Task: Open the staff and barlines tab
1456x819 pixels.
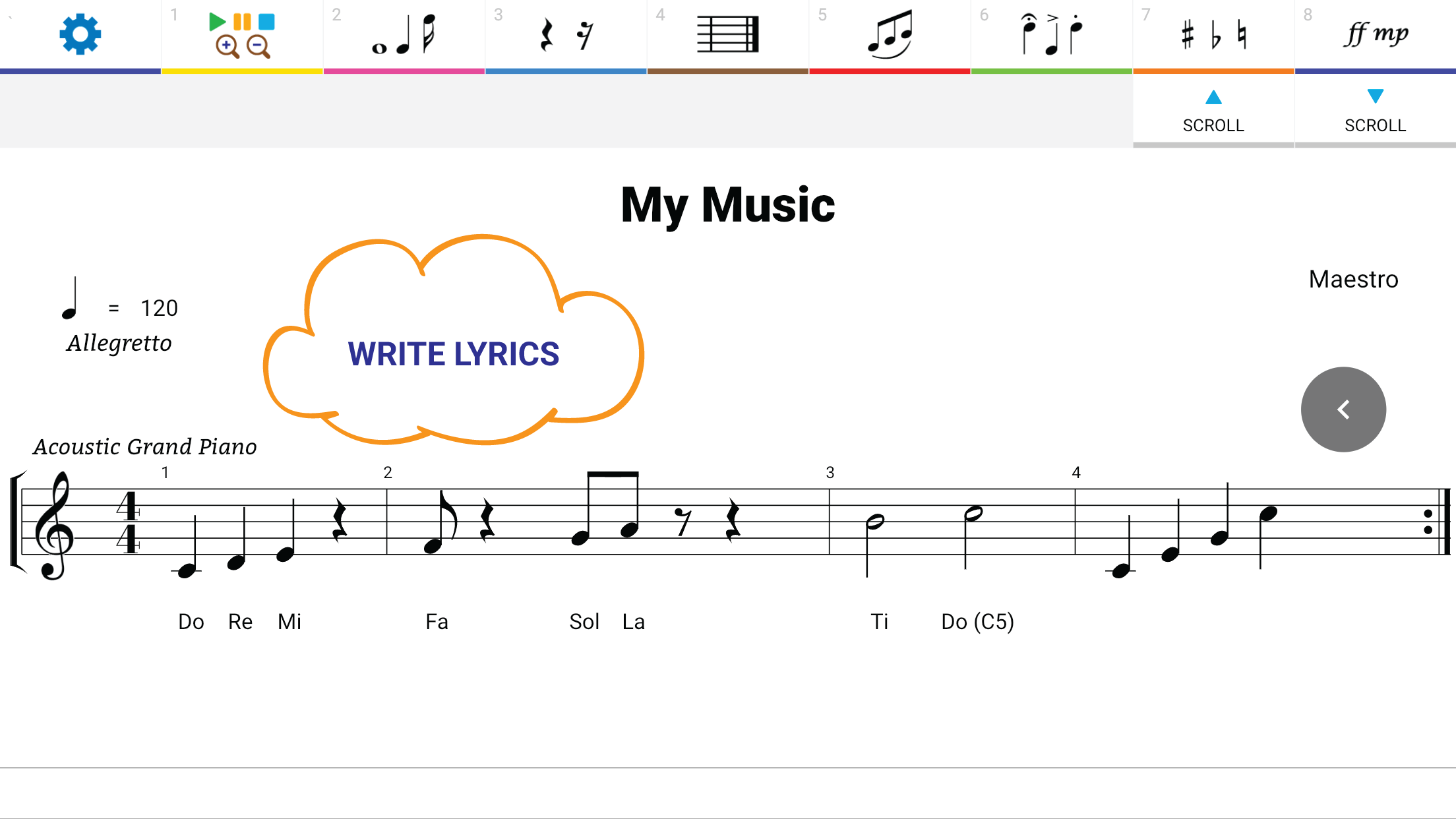Action: 727,34
